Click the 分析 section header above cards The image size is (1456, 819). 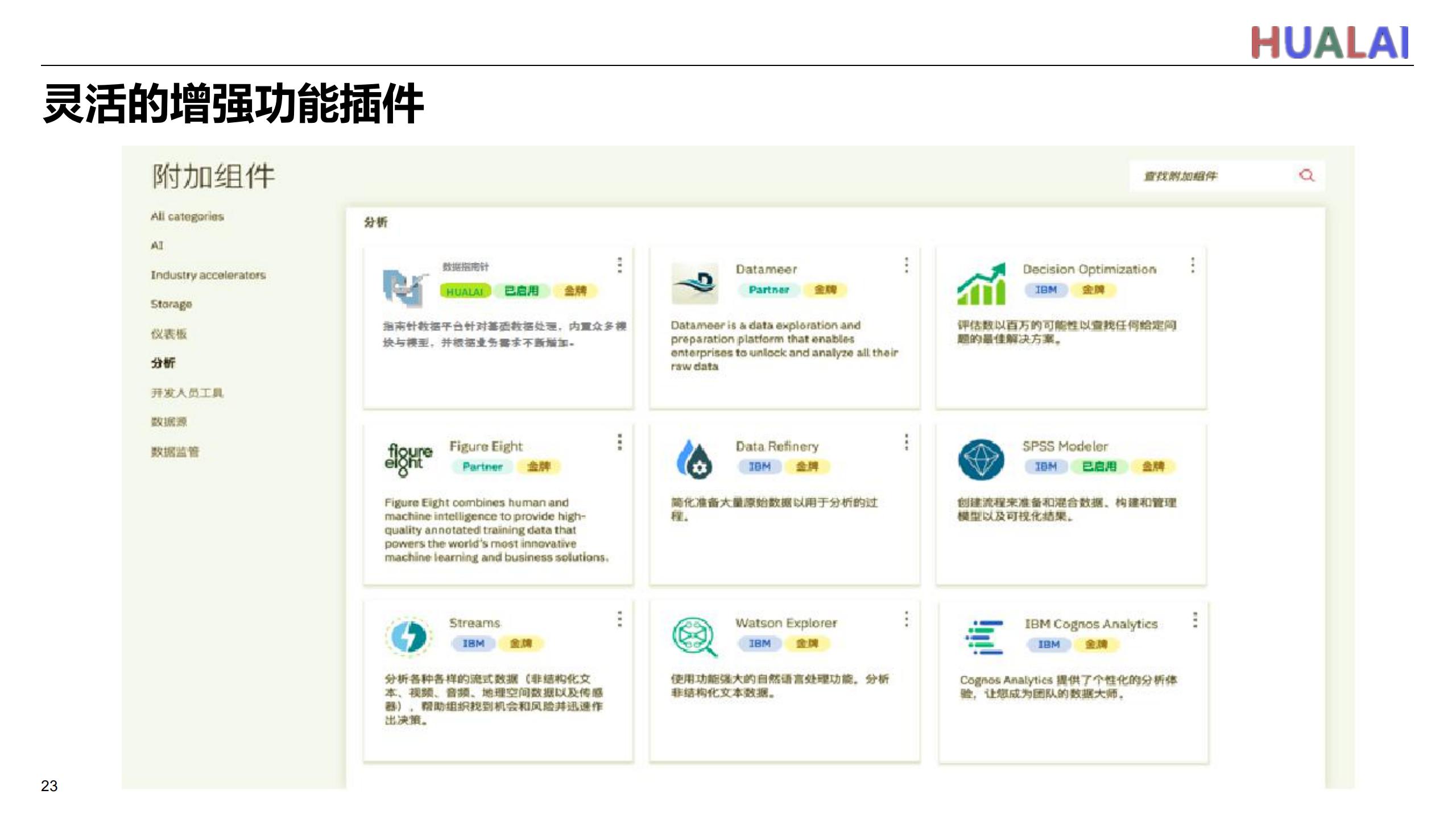[375, 222]
